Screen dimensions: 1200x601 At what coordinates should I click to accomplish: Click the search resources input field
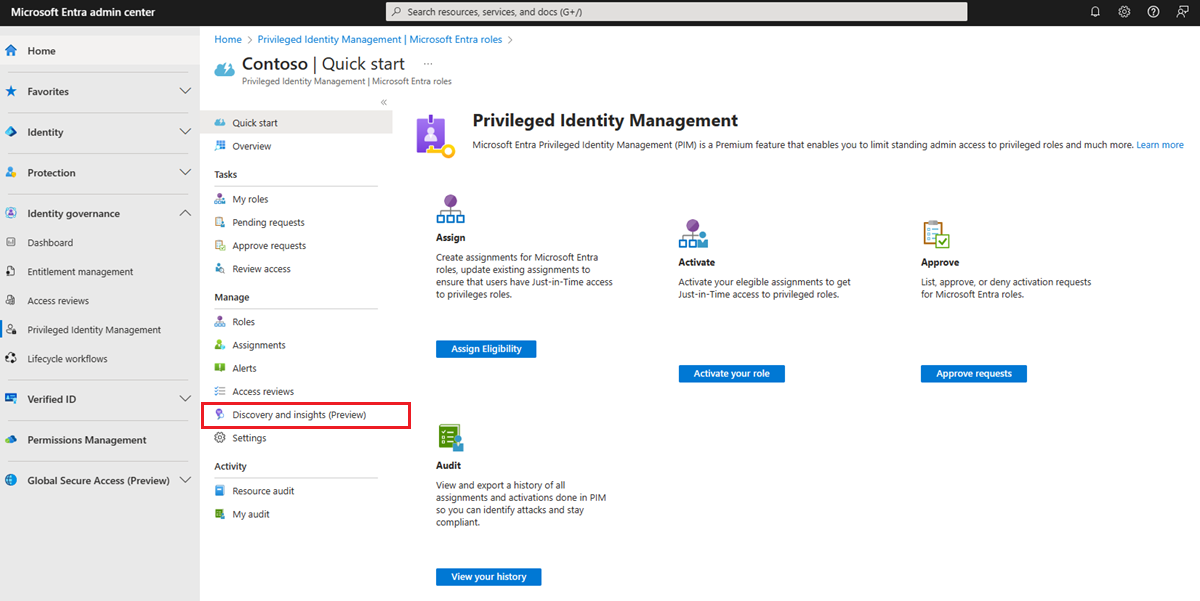coord(676,11)
